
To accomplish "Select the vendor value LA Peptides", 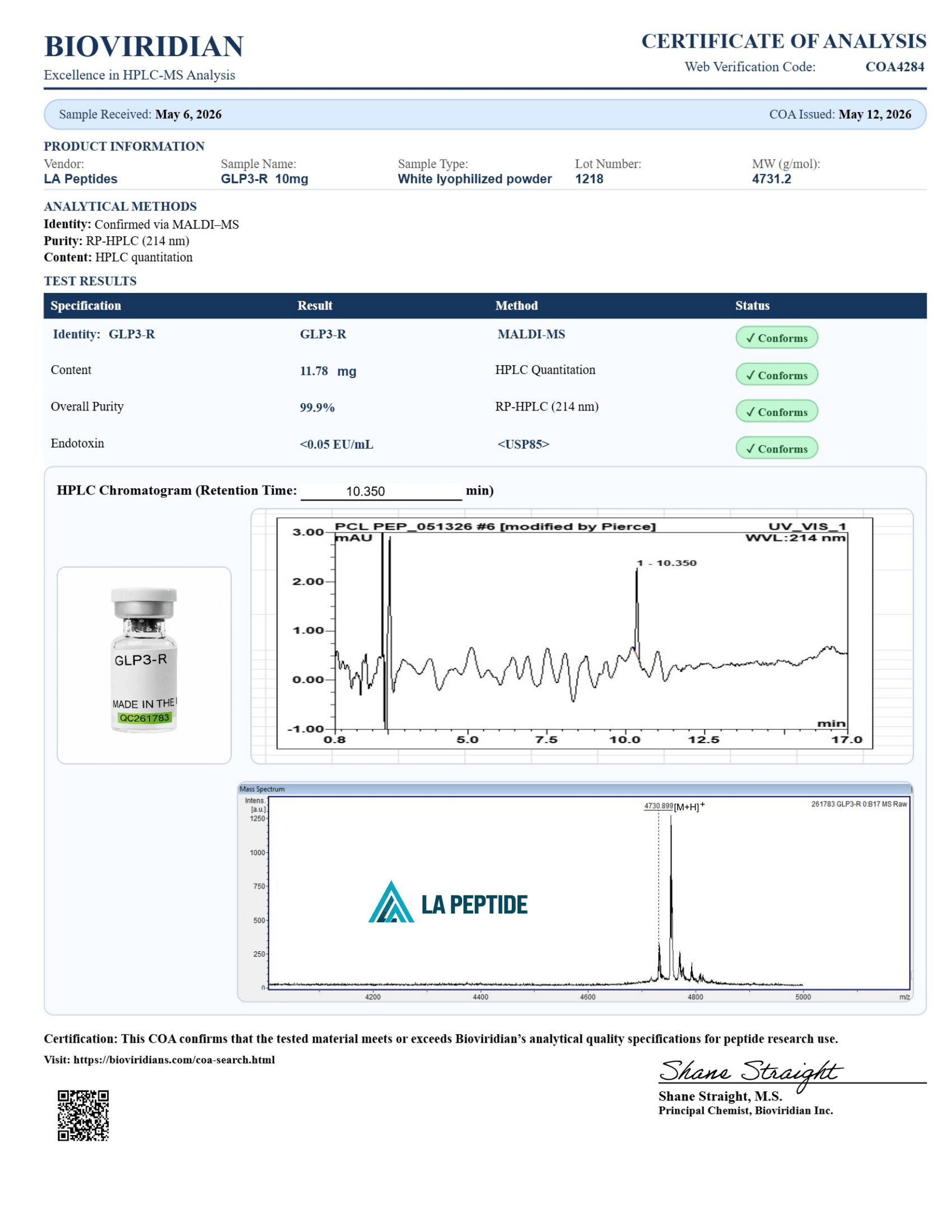I will (x=81, y=179).
